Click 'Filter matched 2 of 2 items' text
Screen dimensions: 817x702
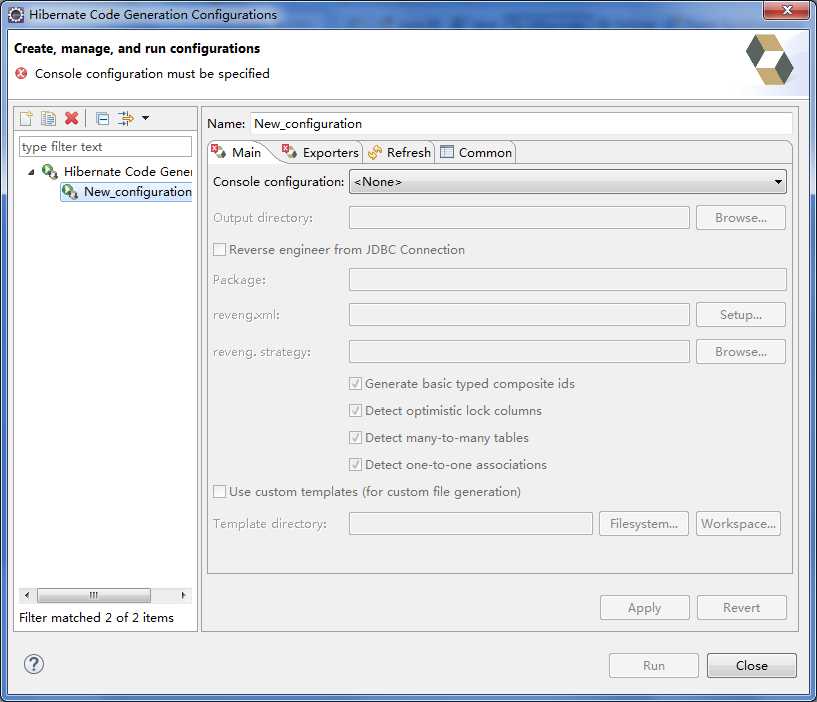96,618
